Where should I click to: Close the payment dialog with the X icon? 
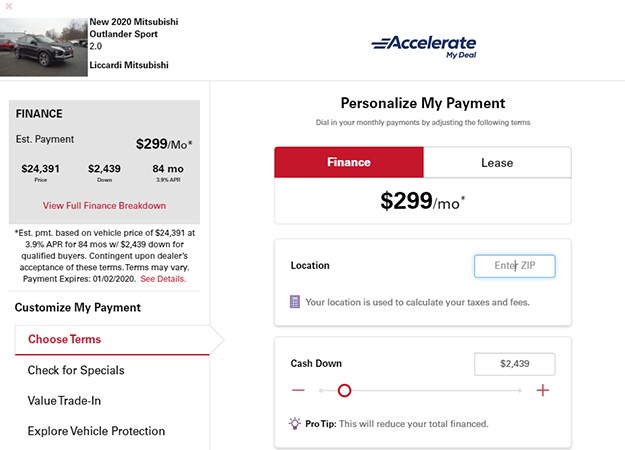point(8,6)
